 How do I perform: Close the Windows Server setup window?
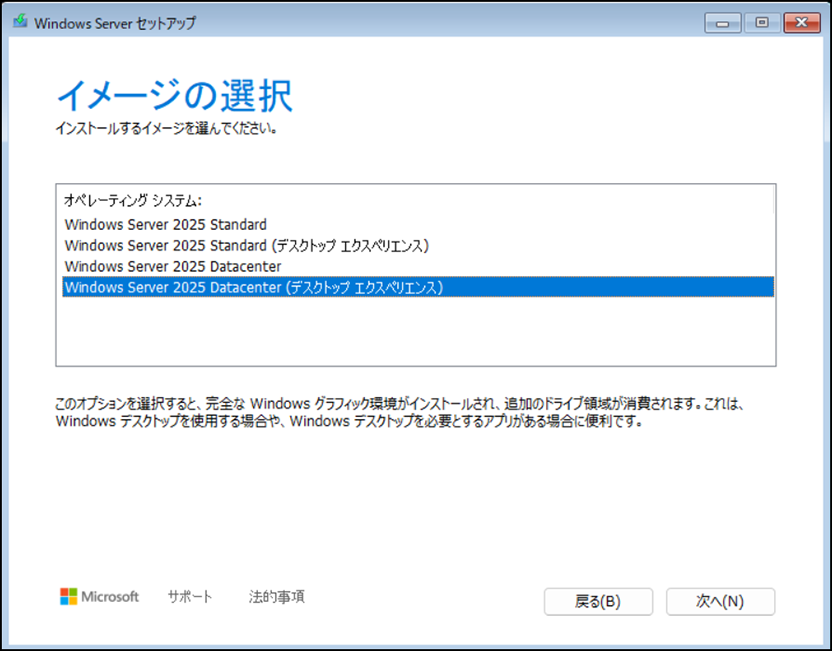(x=802, y=23)
